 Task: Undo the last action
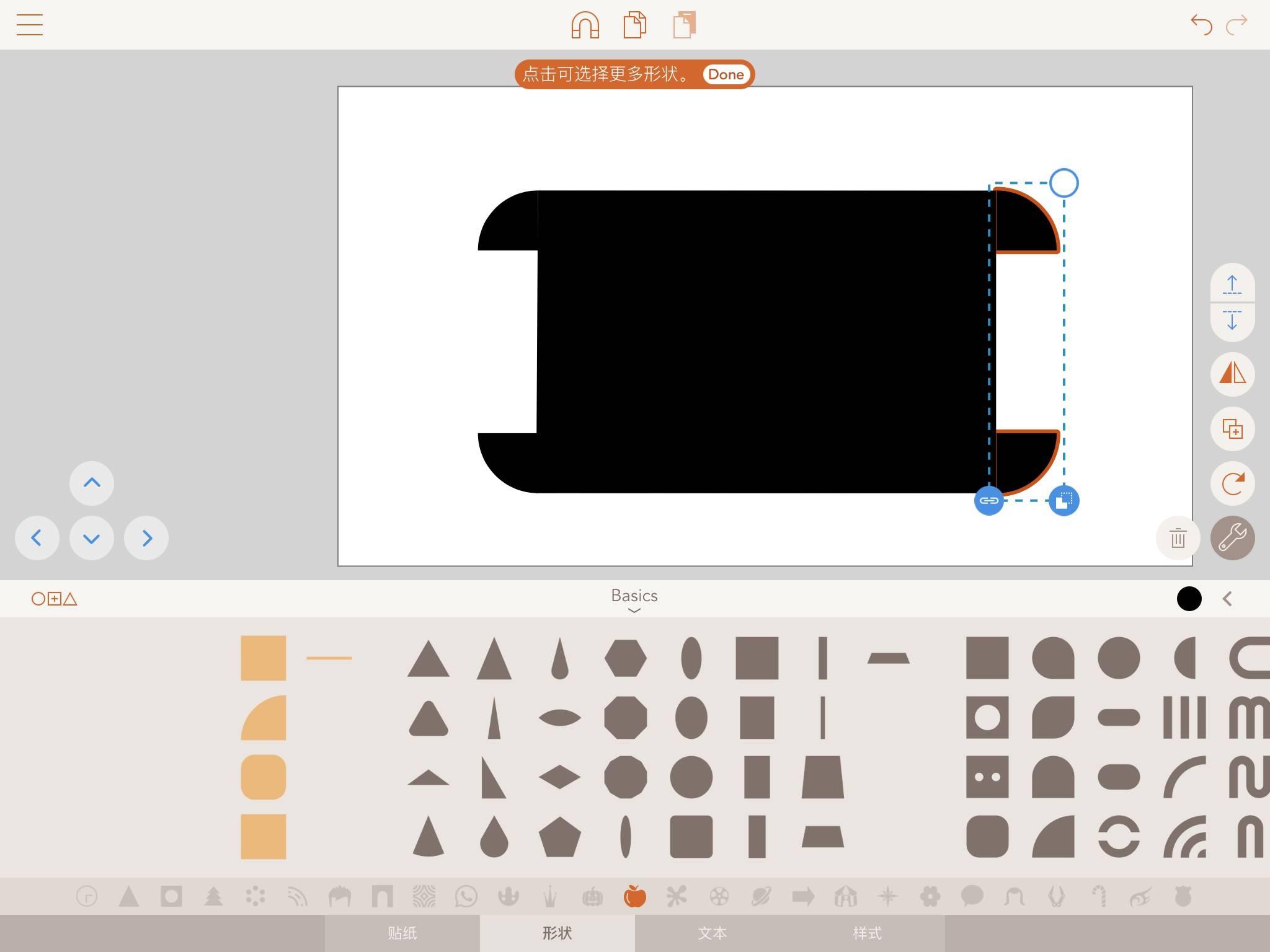click(1201, 25)
